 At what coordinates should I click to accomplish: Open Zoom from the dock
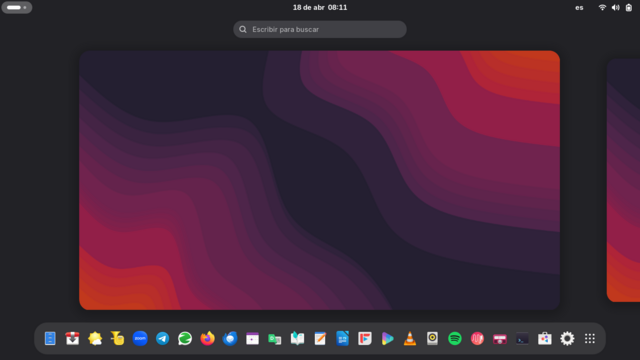click(140, 338)
